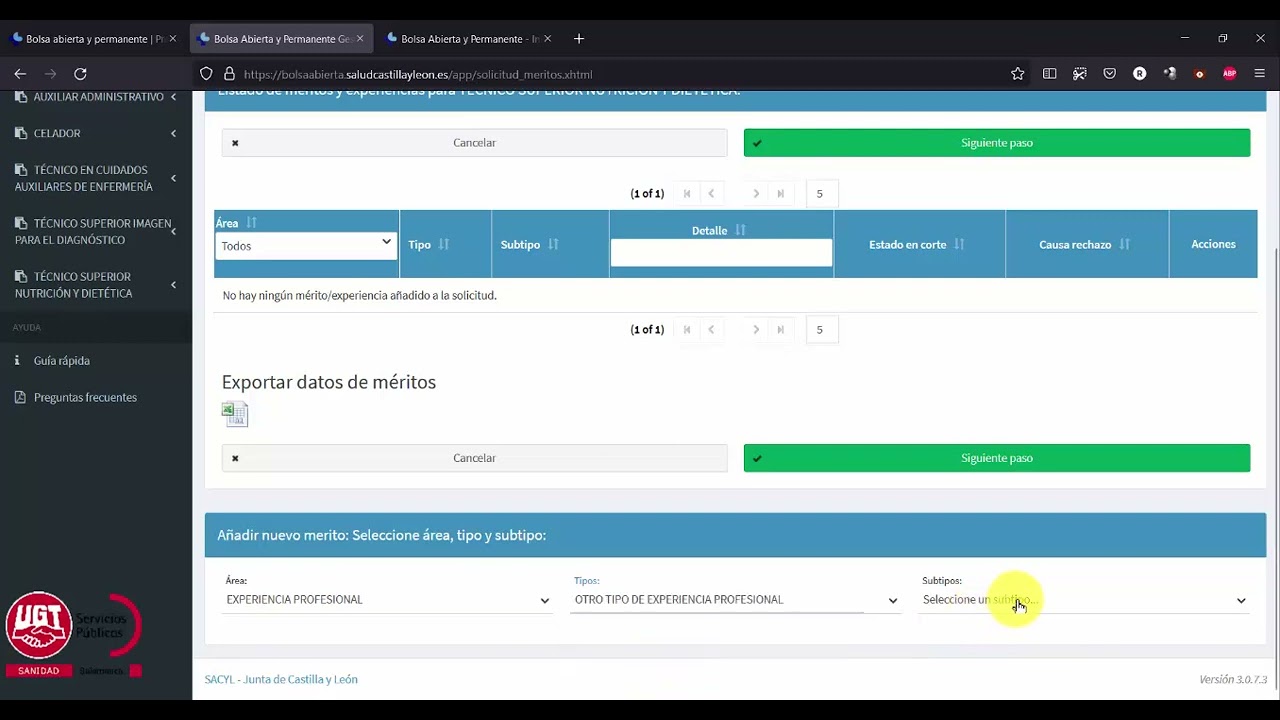Screen dimensions: 1280x720
Task: Sort table by Causa rechazo
Action: (1124, 244)
